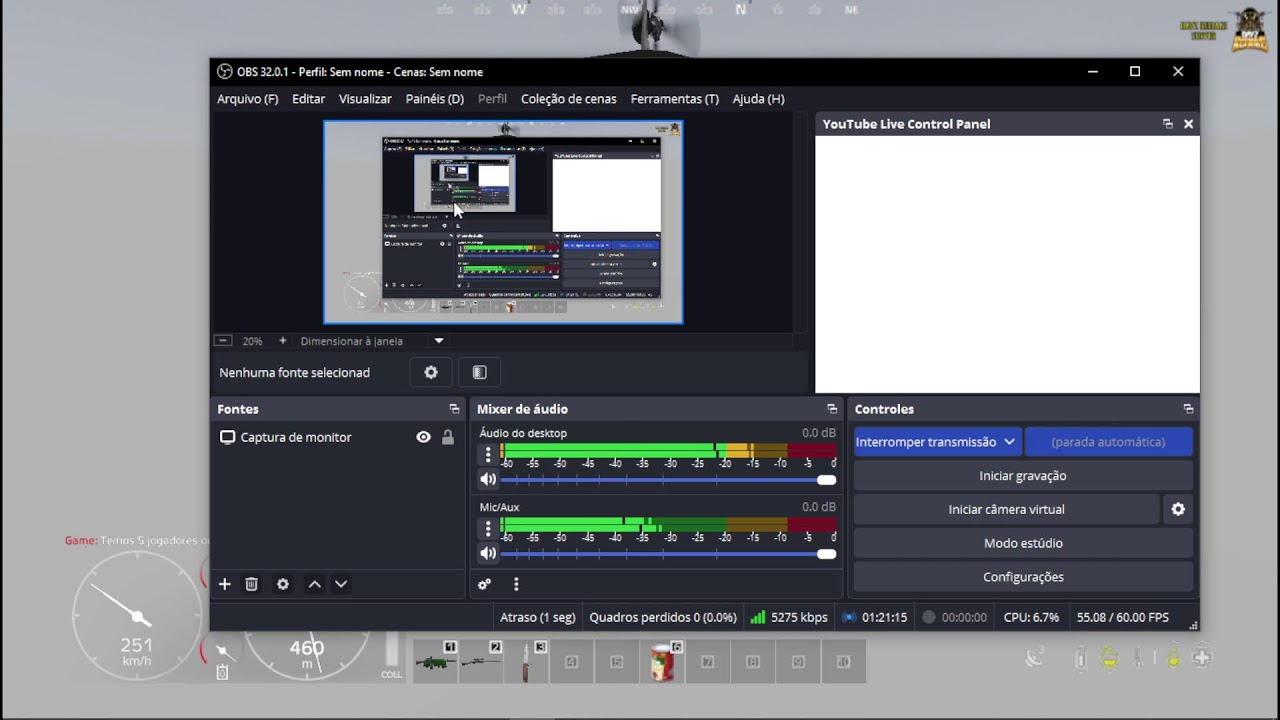Select Captura de monitor source row
Screen dimensions: 1280x720
[337, 437]
